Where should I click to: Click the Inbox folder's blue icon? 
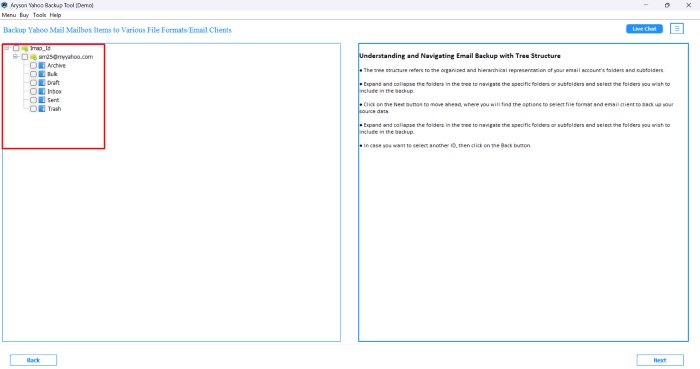pos(42,91)
